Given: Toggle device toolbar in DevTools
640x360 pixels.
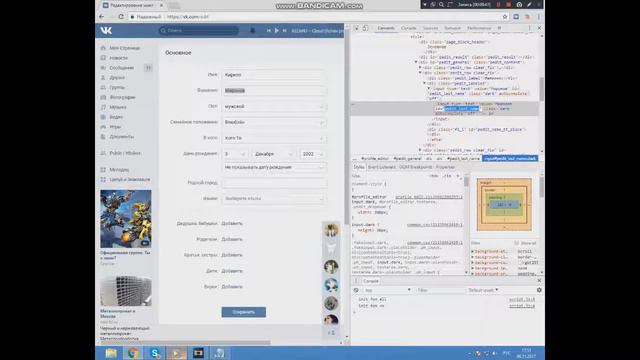Looking at the screenshot, I should point(365,28).
